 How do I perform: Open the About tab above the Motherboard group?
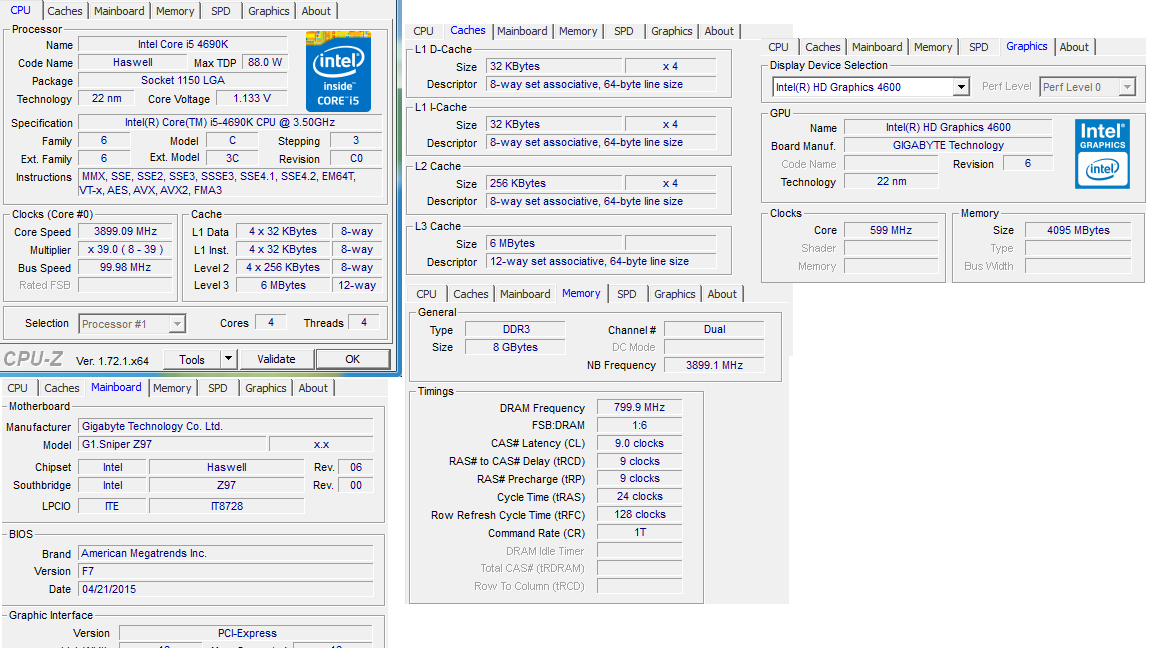(313, 388)
